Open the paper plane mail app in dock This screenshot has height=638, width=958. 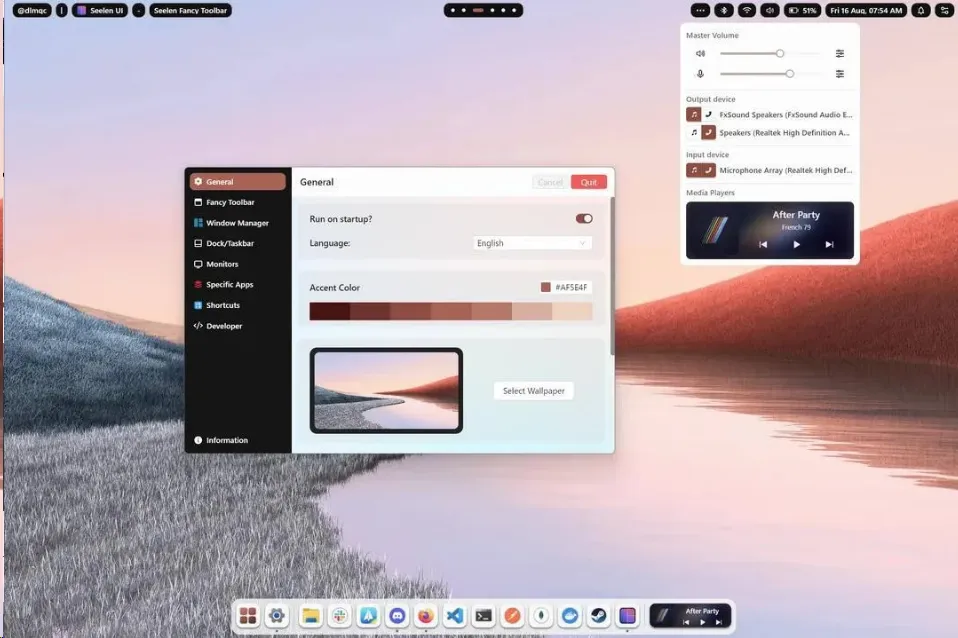click(x=368, y=616)
